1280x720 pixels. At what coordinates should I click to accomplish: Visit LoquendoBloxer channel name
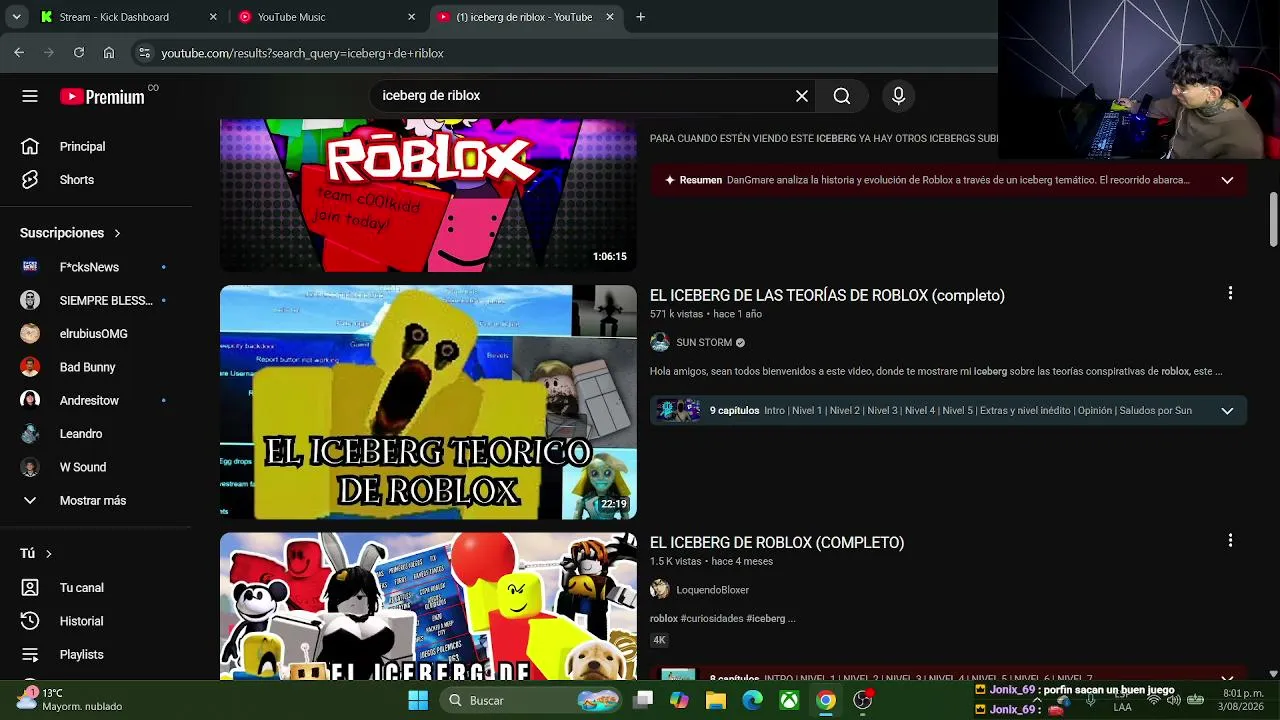click(712, 590)
